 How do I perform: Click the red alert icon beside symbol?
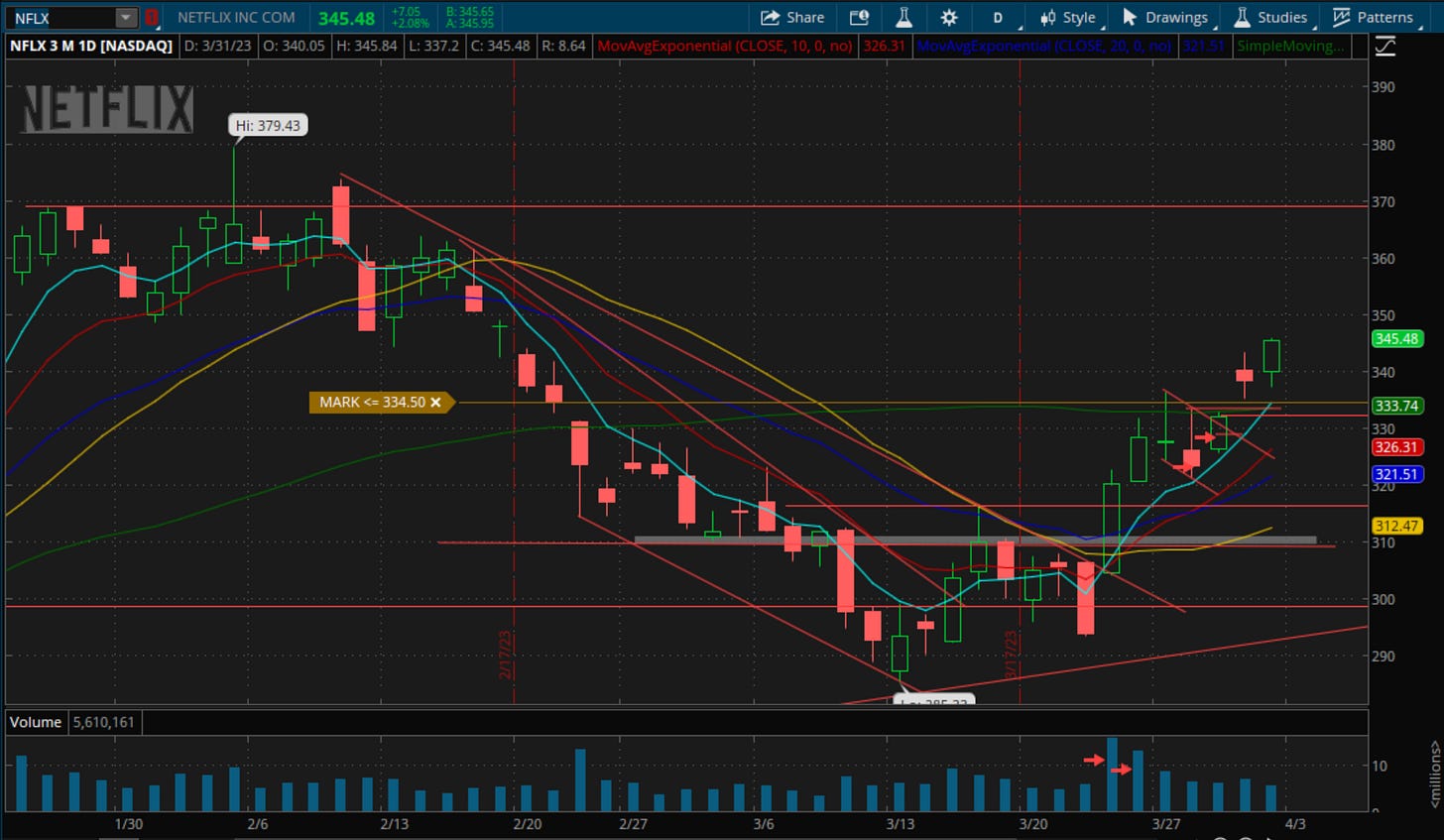pos(152,18)
